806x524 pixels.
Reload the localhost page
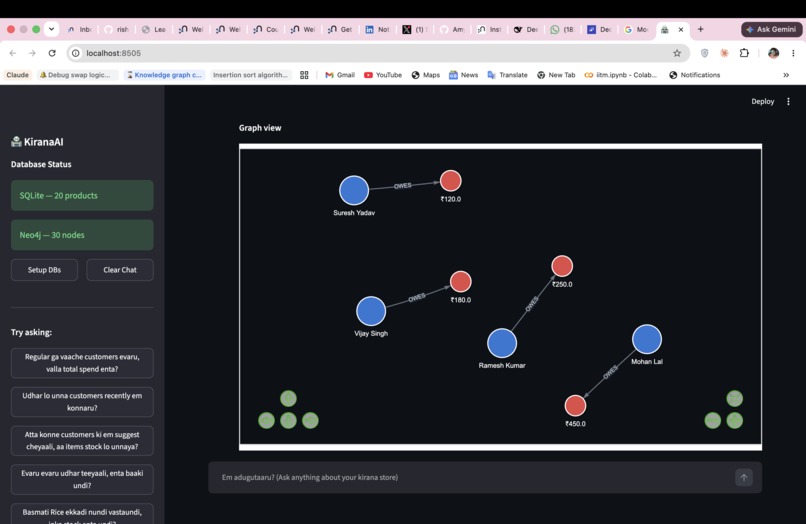[52, 53]
